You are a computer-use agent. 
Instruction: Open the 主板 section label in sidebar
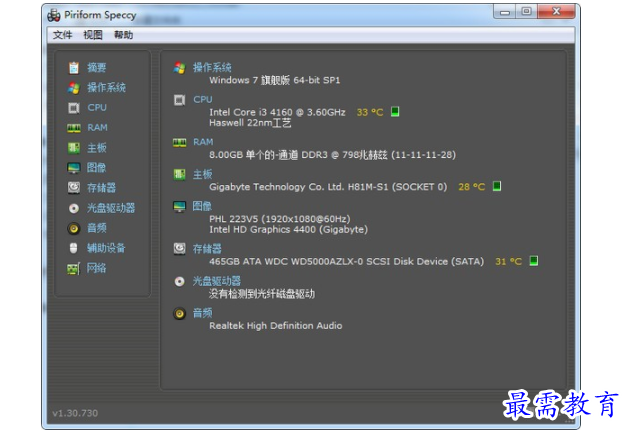coord(97,148)
